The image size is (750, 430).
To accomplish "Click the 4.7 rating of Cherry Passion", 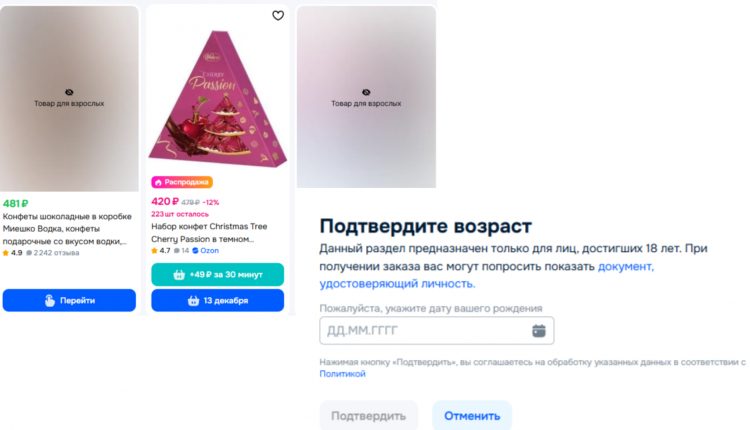I will (x=161, y=251).
